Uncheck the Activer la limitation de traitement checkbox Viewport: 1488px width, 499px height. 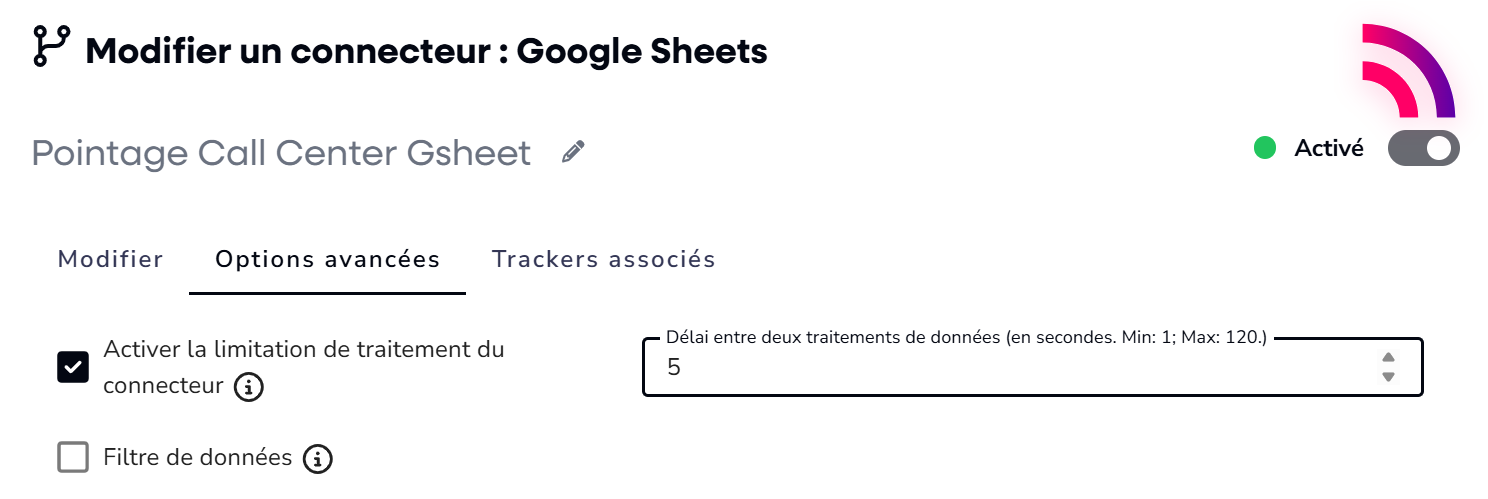73,367
